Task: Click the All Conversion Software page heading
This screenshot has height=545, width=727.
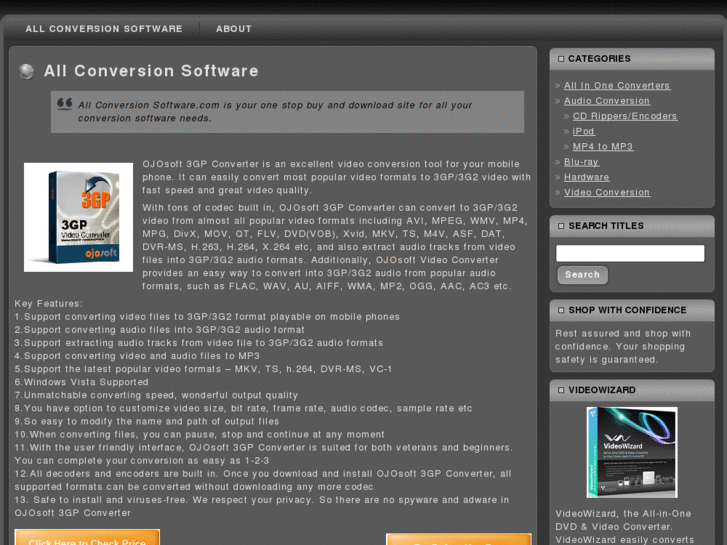Action: pyautogui.click(x=151, y=71)
